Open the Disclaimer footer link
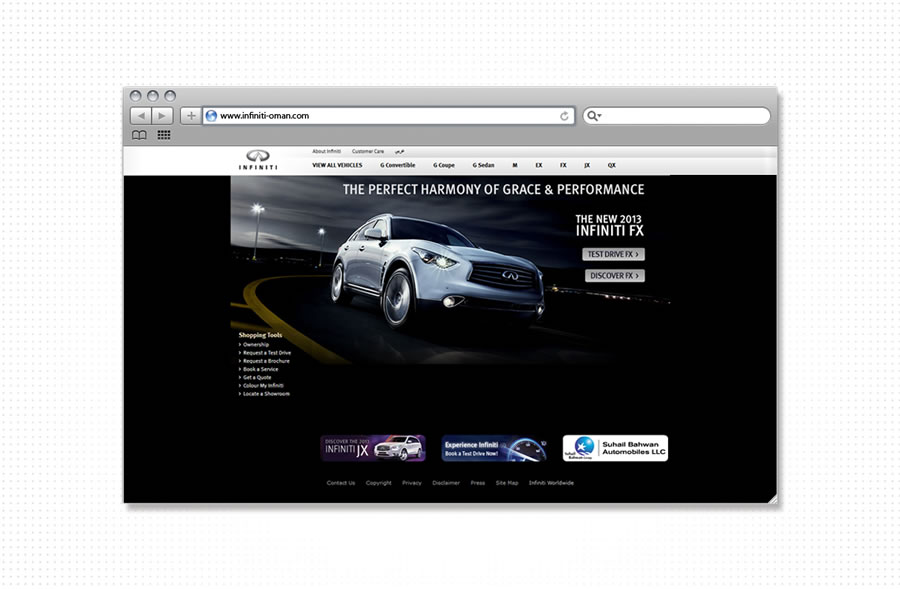The height and width of the screenshot is (589, 900). 446,483
